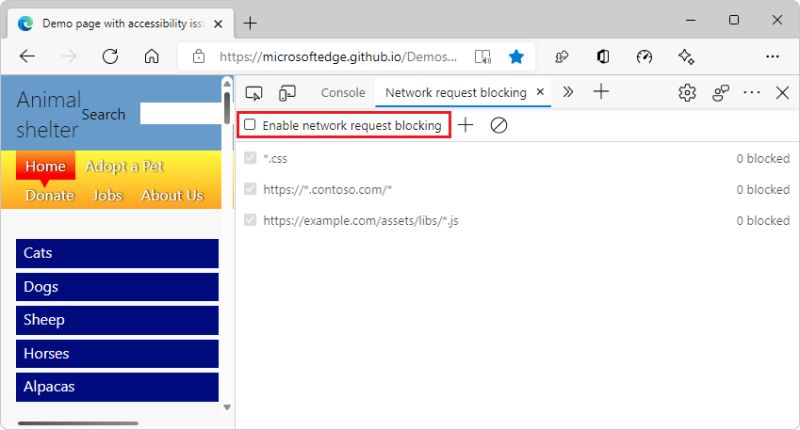Enable network request blocking checkbox
Viewport: 800px width, 430px height.
(249, 124)
